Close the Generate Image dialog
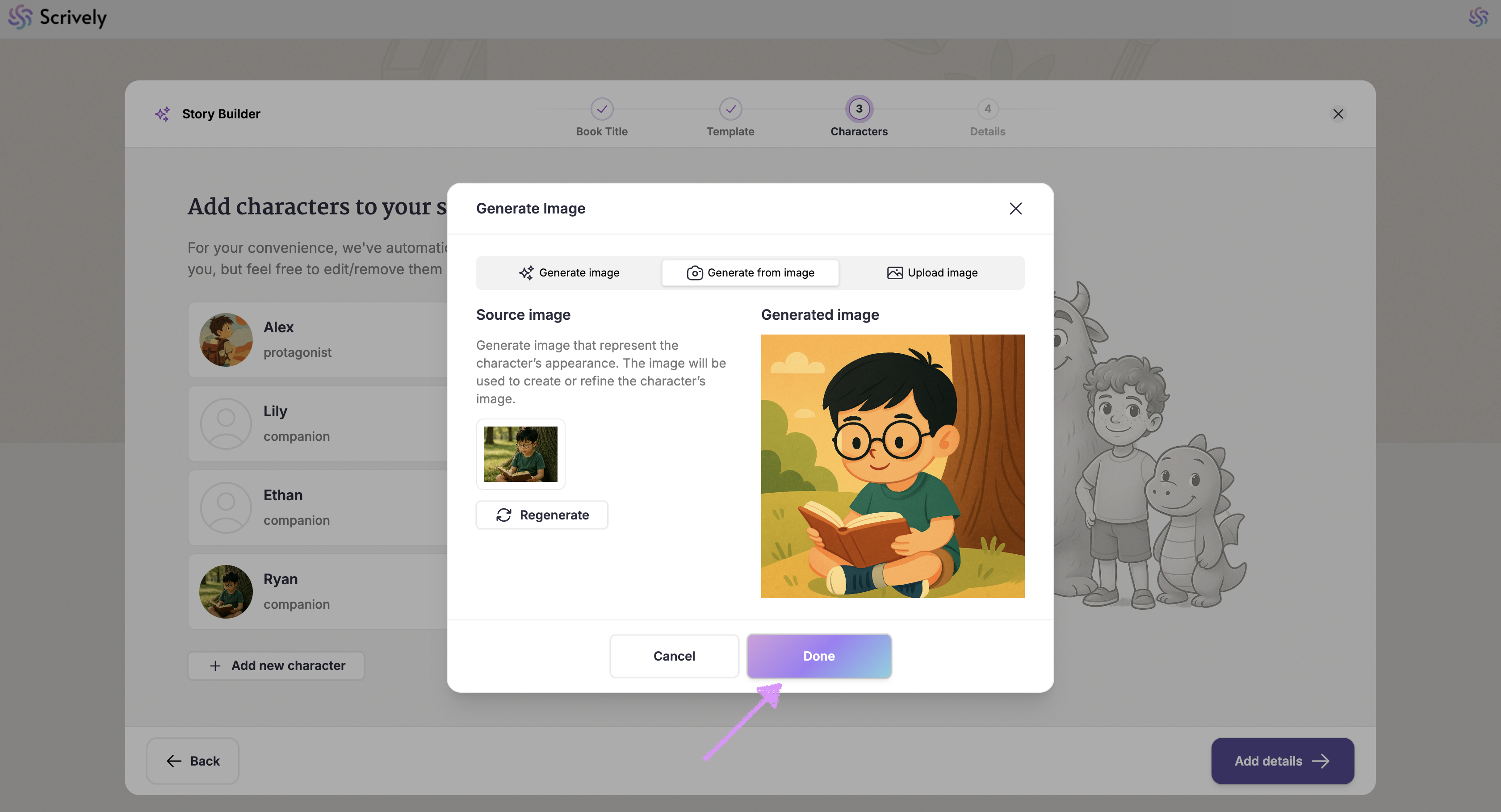Screen dimensions: 1501x812 (x=1015, y=209)
